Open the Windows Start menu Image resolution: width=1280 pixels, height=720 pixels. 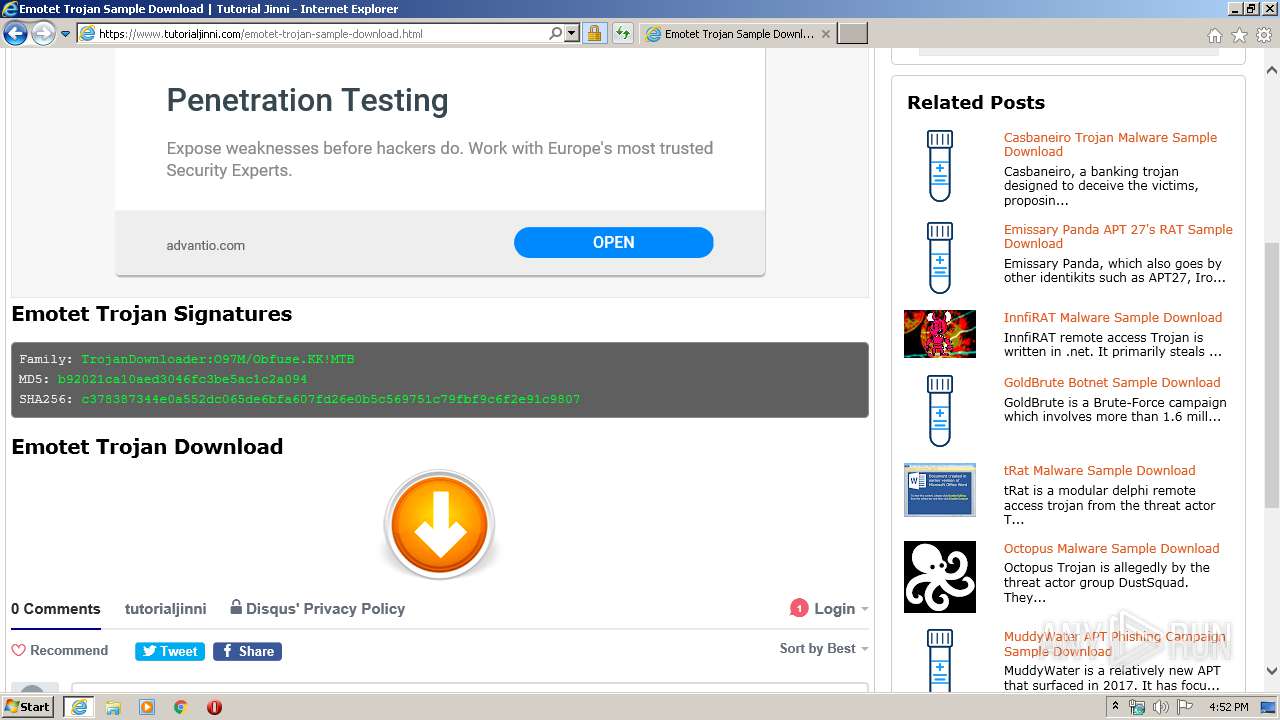(x=29, y=706)
